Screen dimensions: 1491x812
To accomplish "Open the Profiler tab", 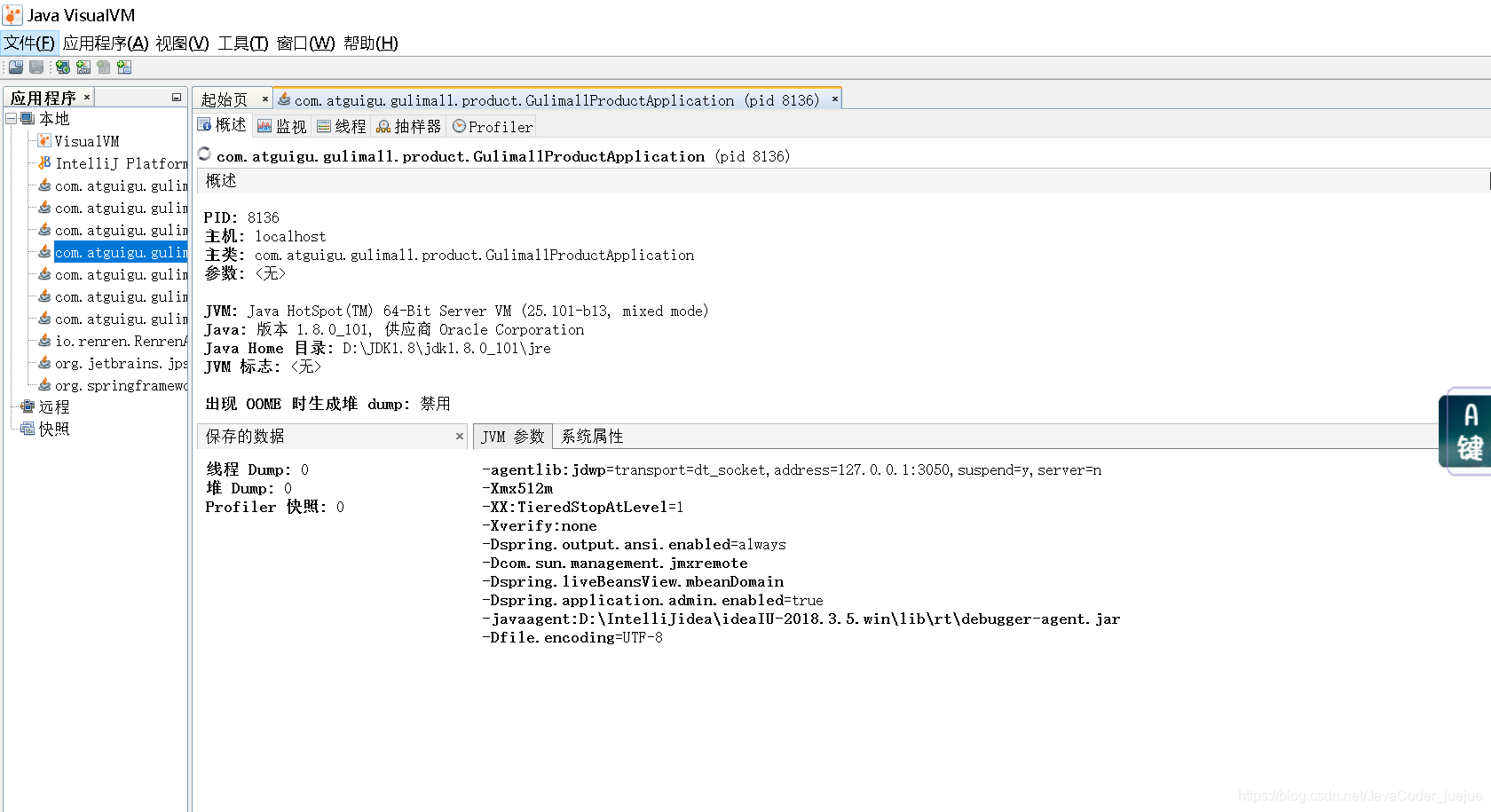I will 493,127.
